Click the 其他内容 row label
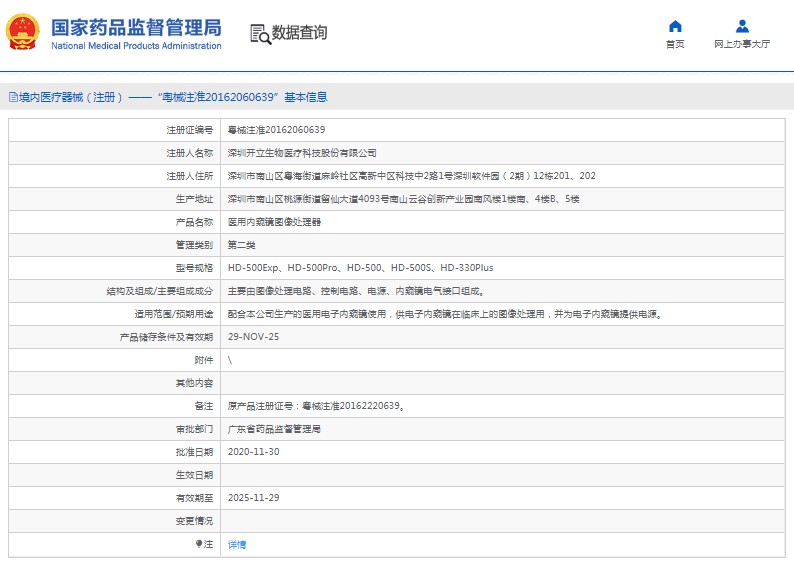This screenshot has width=794, height=564. [x=194, y=383]
